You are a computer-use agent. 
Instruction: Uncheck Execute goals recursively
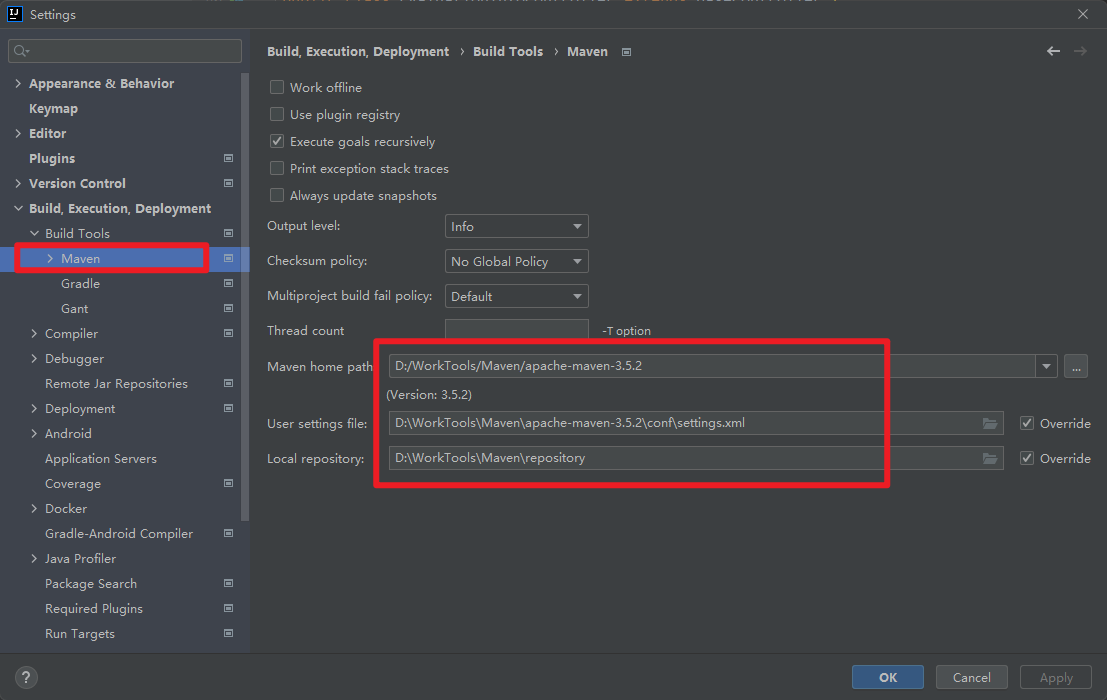click(277, 141)
